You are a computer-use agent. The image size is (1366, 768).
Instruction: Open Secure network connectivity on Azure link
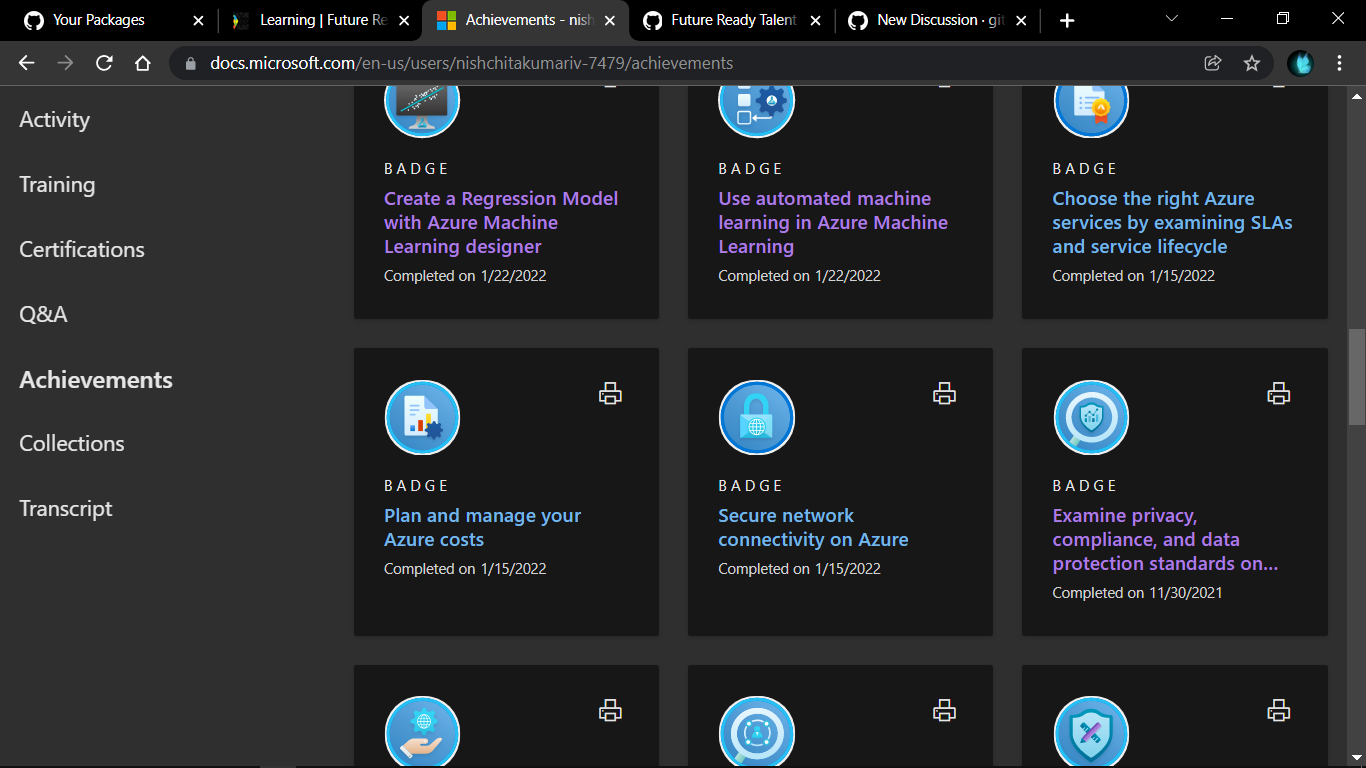(x=813, y=528)
